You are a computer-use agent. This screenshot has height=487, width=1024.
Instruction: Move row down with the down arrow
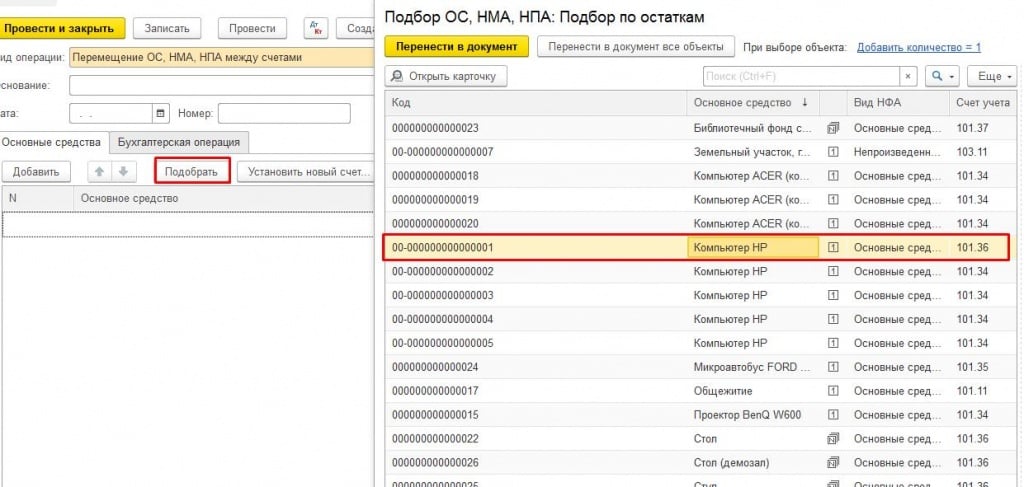pyautogui.click(x=121, y=171)
